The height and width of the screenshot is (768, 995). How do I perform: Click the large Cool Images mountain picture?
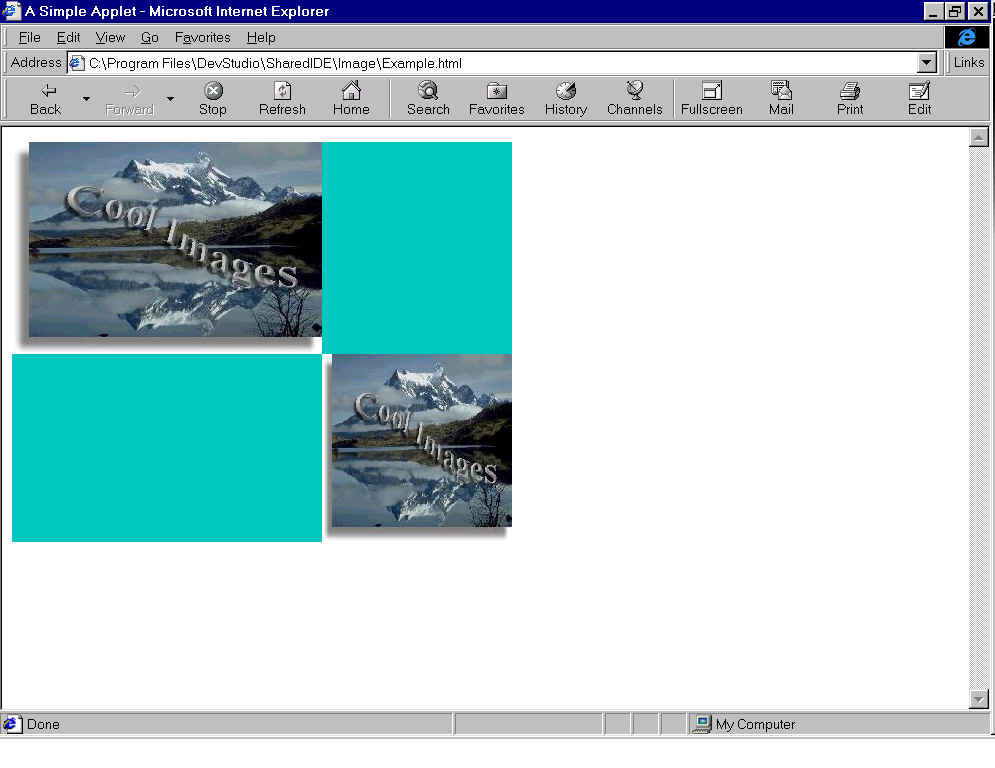175,239
